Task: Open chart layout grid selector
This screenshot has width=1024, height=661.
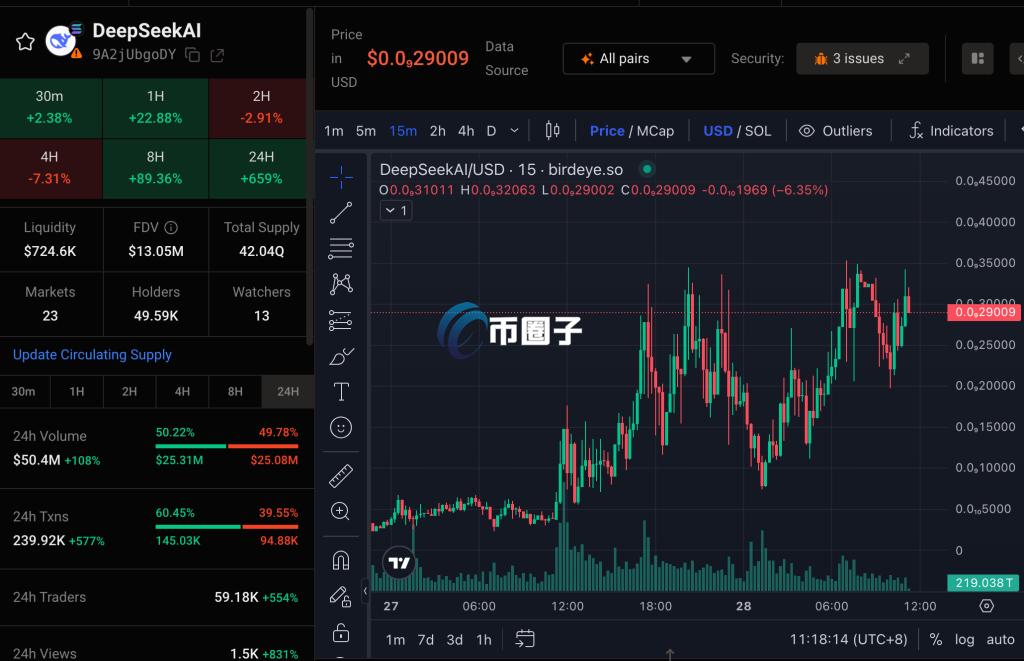Action: (x=978, y=59)
